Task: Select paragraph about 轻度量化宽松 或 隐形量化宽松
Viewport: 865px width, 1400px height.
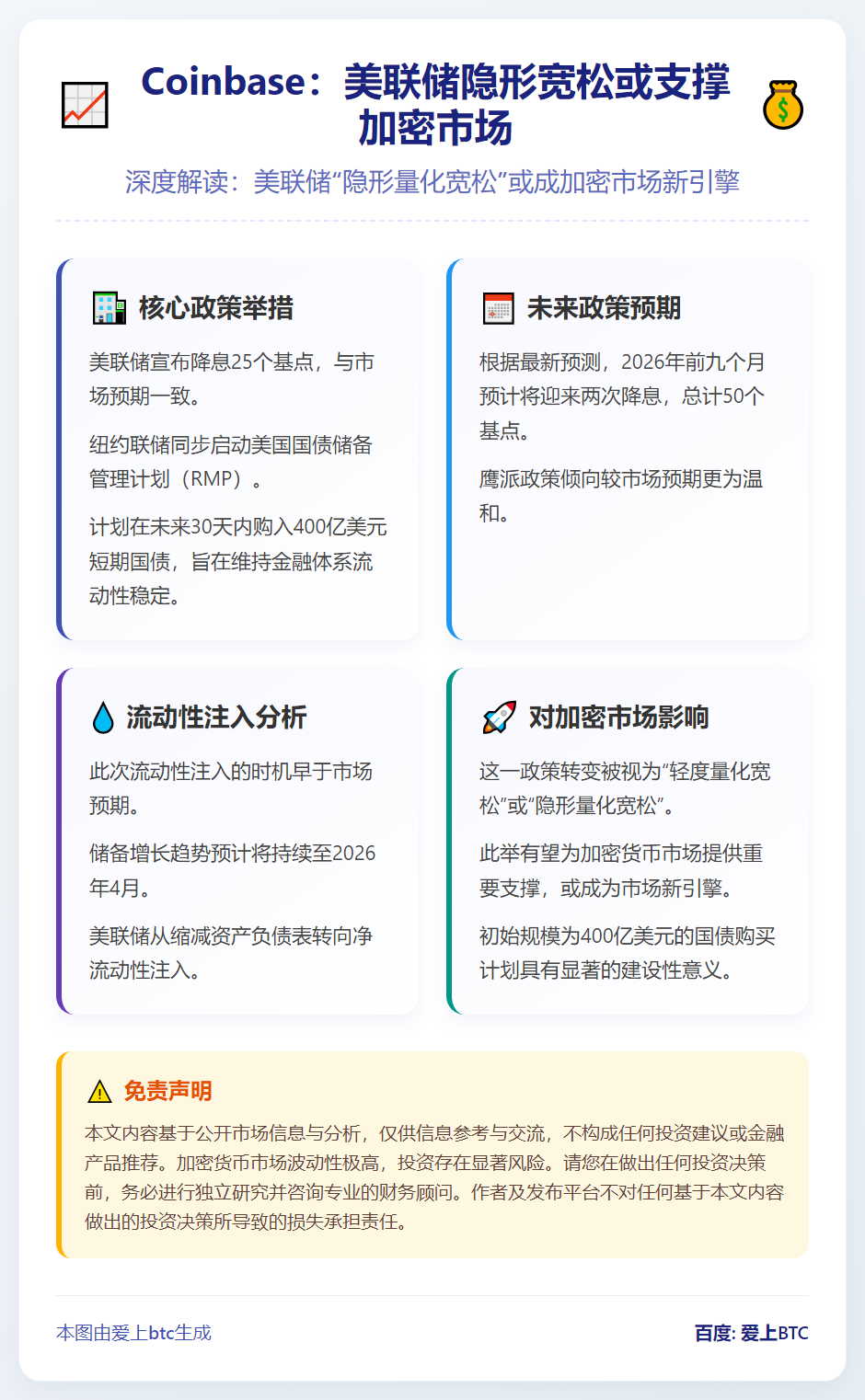Action: (625, 788)
